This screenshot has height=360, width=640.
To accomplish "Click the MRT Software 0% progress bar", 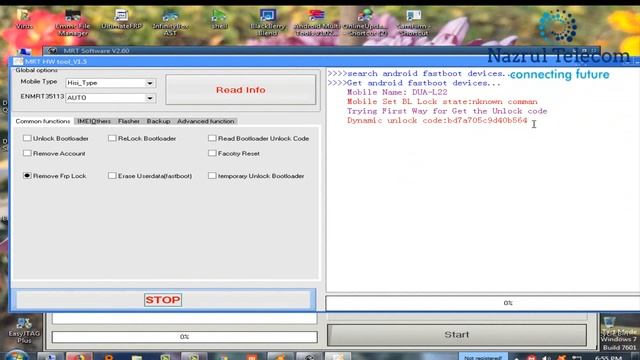I will pos(184,337).
